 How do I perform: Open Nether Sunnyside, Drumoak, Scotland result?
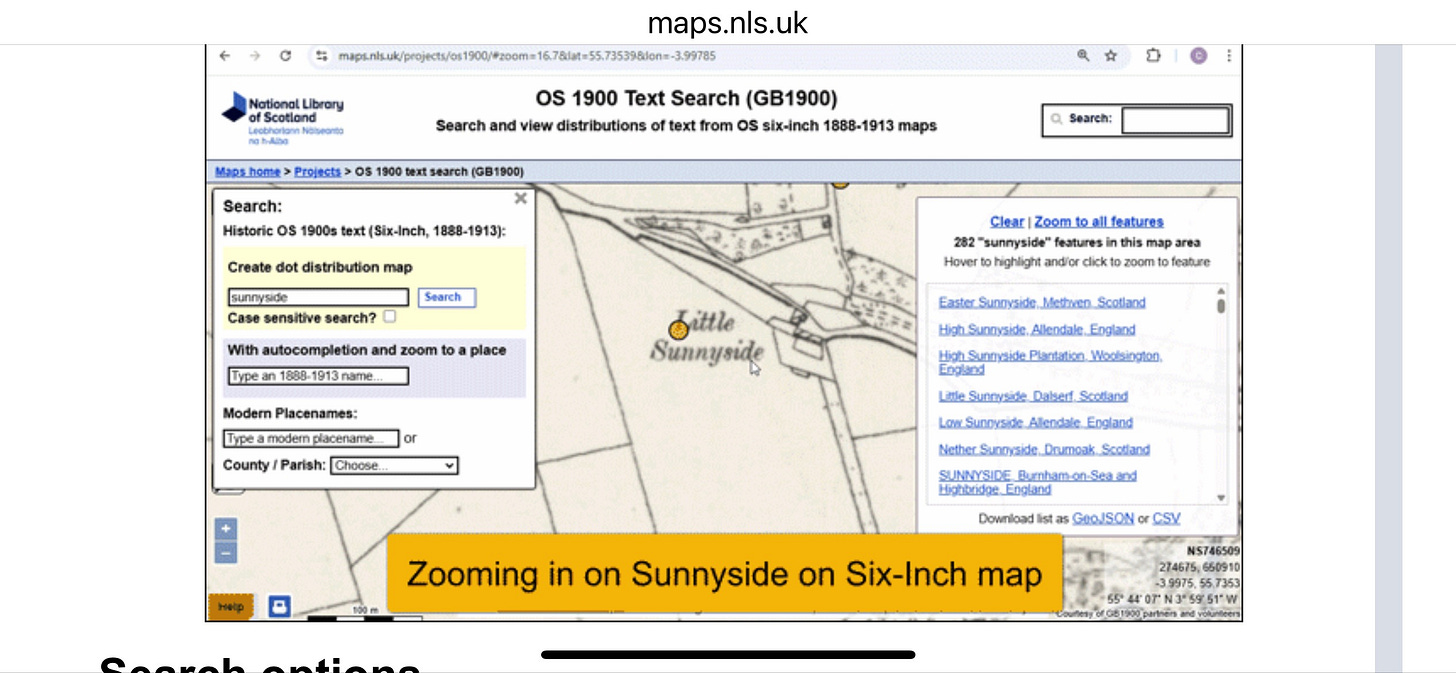click(x=1044, y=449)
